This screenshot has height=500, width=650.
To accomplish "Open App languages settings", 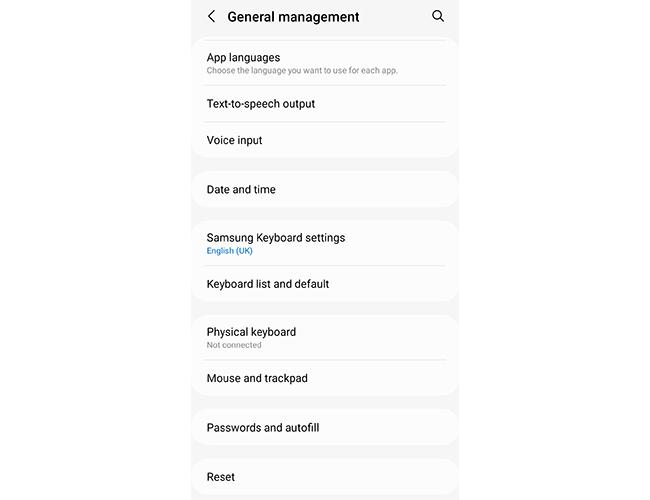I will pyautogui.click(x=325, y=63).
